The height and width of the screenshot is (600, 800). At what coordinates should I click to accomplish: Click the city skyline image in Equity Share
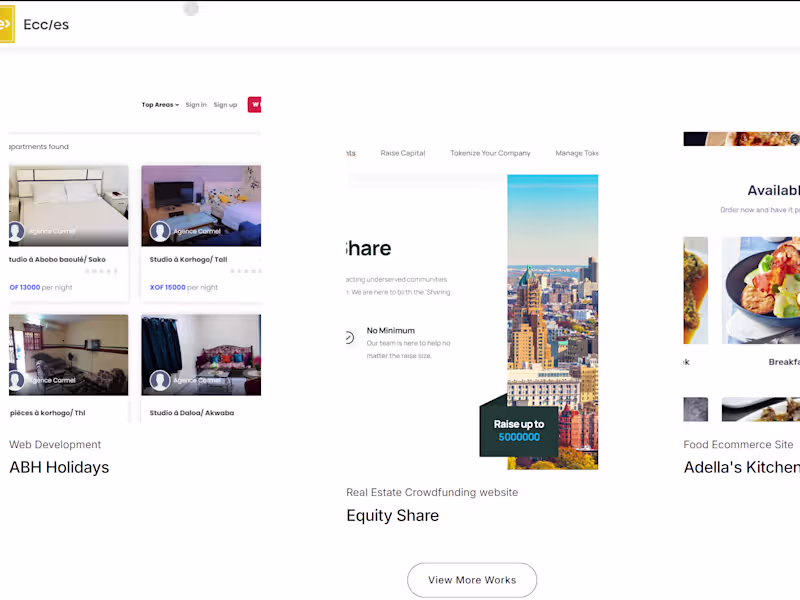(553, 322)
